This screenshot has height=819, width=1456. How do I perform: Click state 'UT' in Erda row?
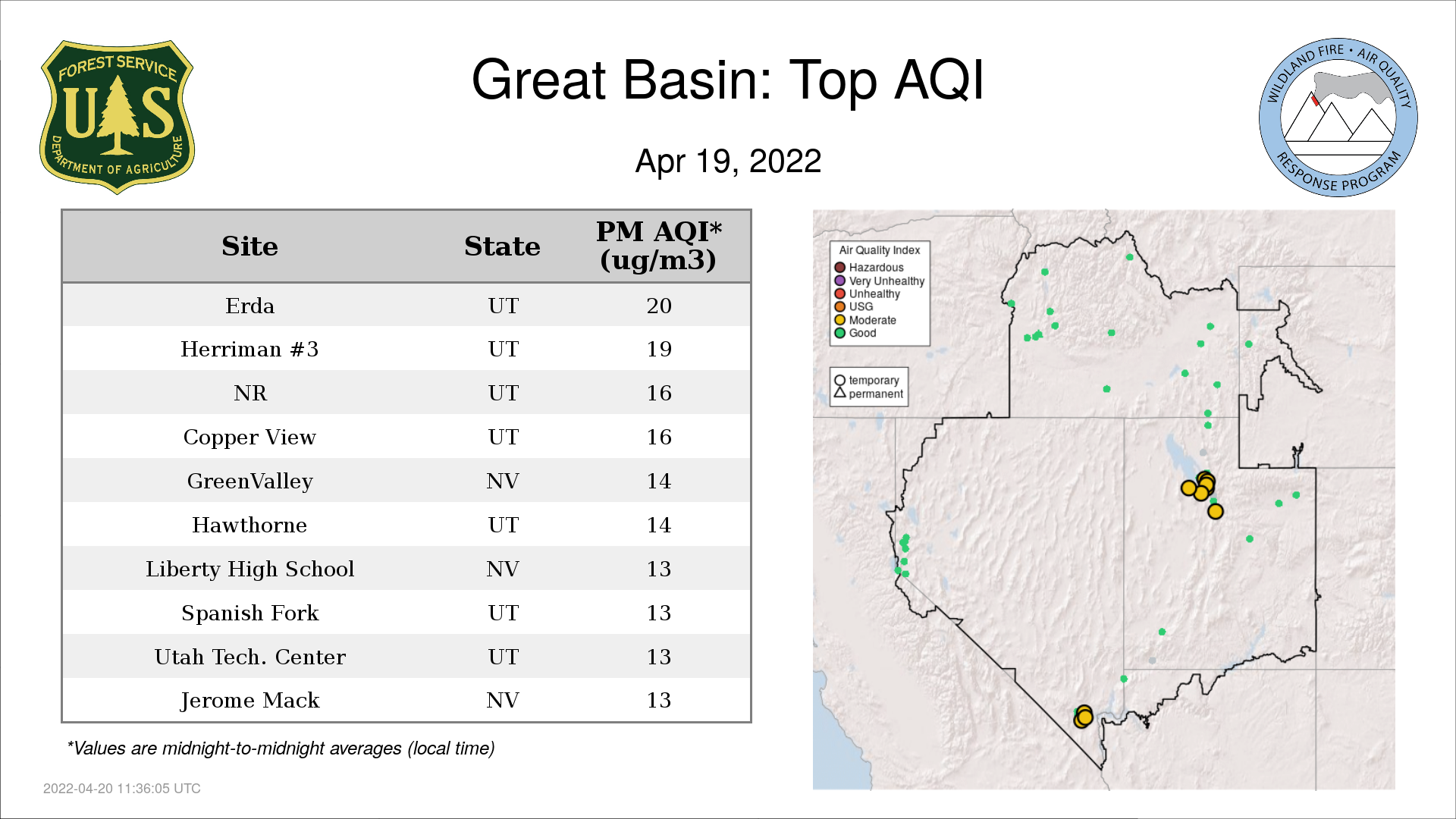pos(503,306)
